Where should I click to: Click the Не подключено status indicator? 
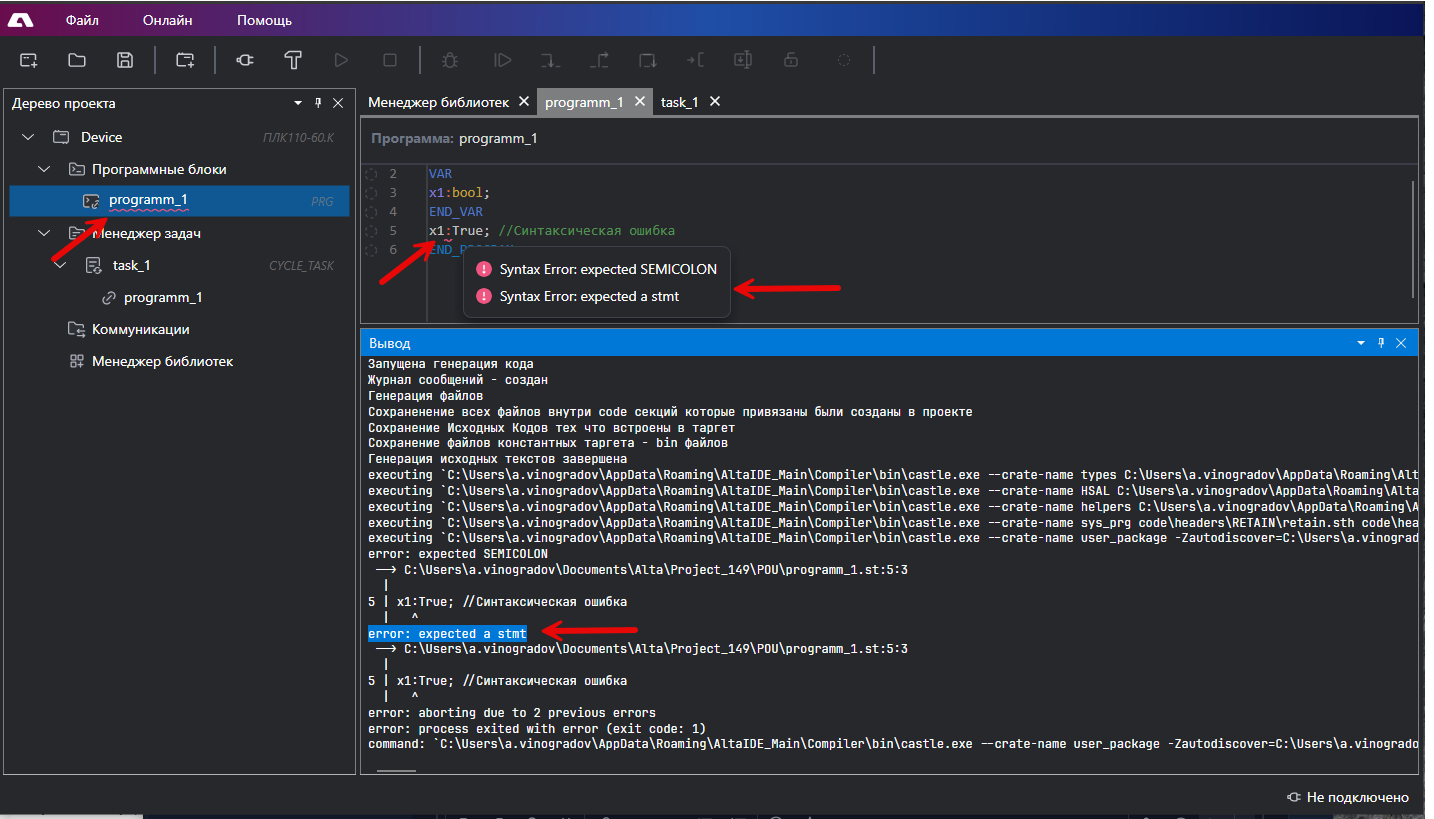click(1349, 797)
